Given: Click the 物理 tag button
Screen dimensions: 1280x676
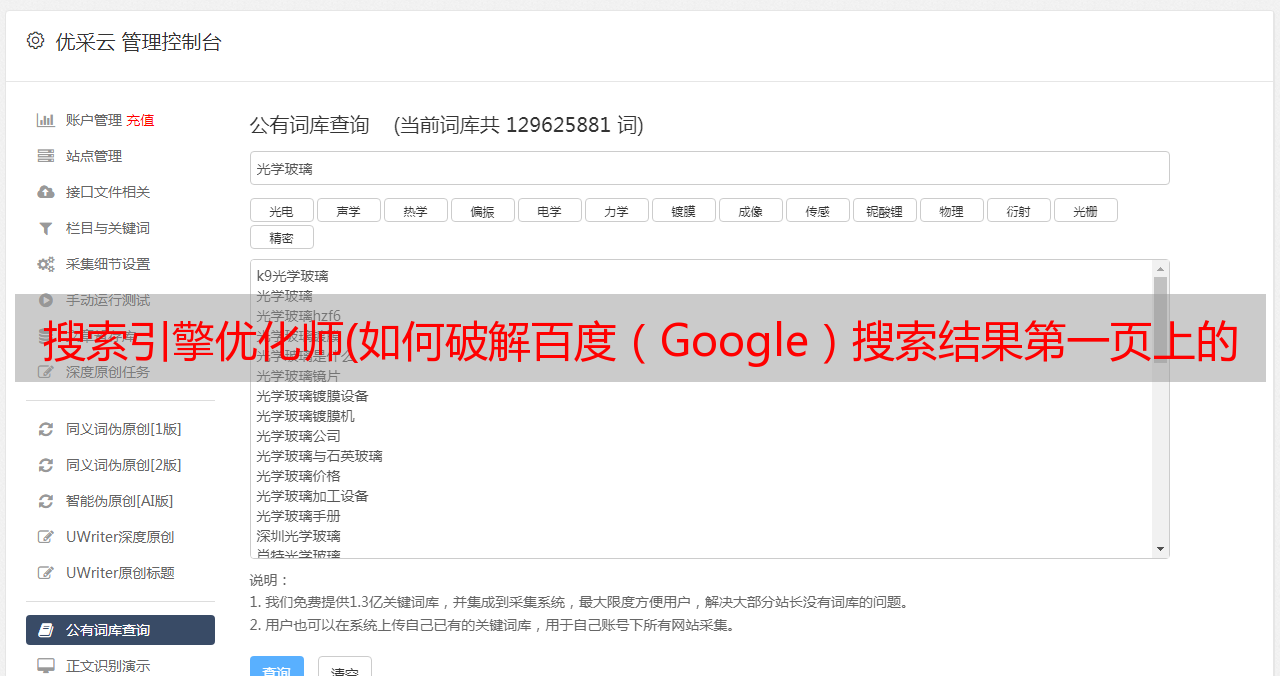Looking at the screenshot, I should [951, 210].
